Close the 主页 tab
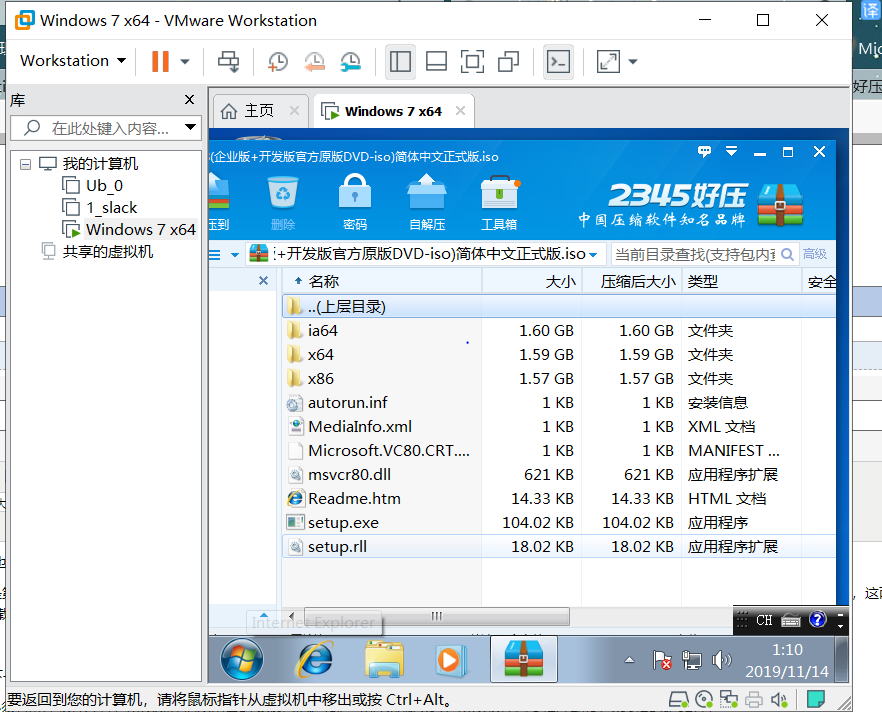Image resolution: width=882 pixels, height=712 pixels. click(x=294, y=111)
